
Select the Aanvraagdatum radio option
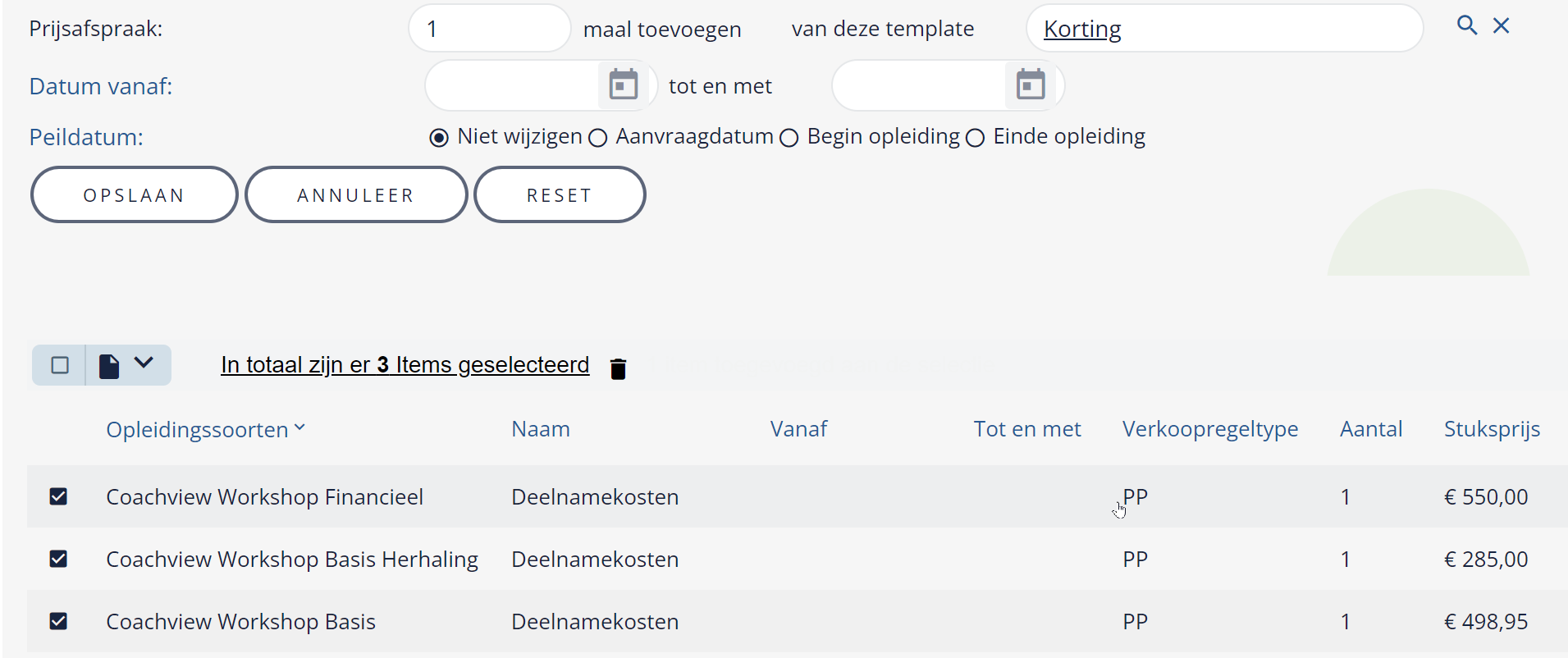click(598, 138)
